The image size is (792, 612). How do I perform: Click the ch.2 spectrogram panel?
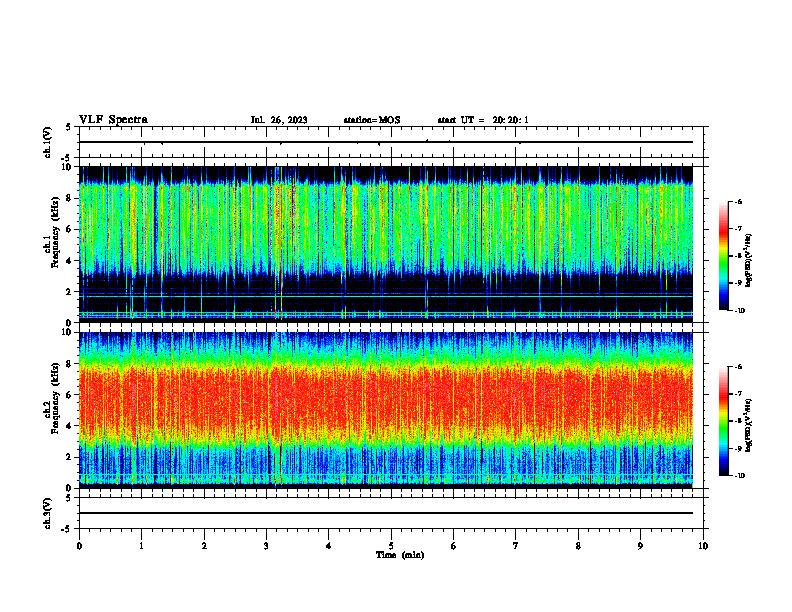pyautogui.click(x=386, y=410)
